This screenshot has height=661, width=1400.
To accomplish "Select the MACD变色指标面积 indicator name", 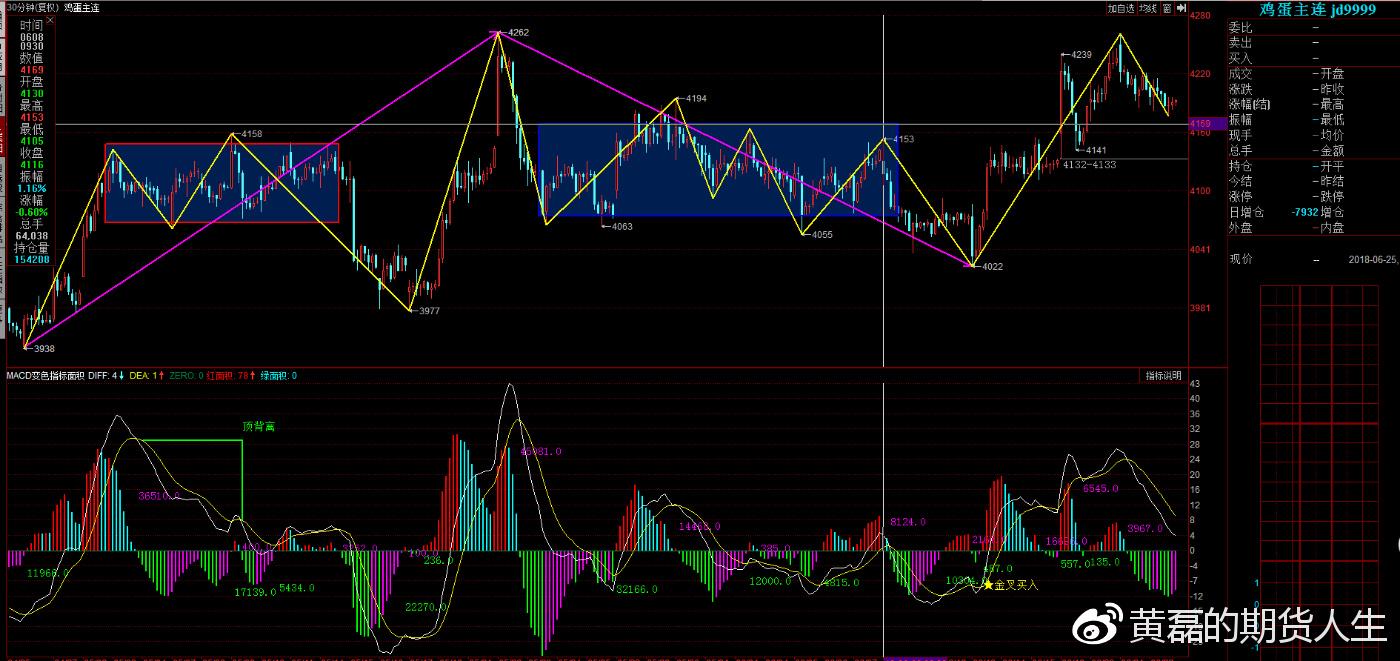I will click(x=44, y=376).
